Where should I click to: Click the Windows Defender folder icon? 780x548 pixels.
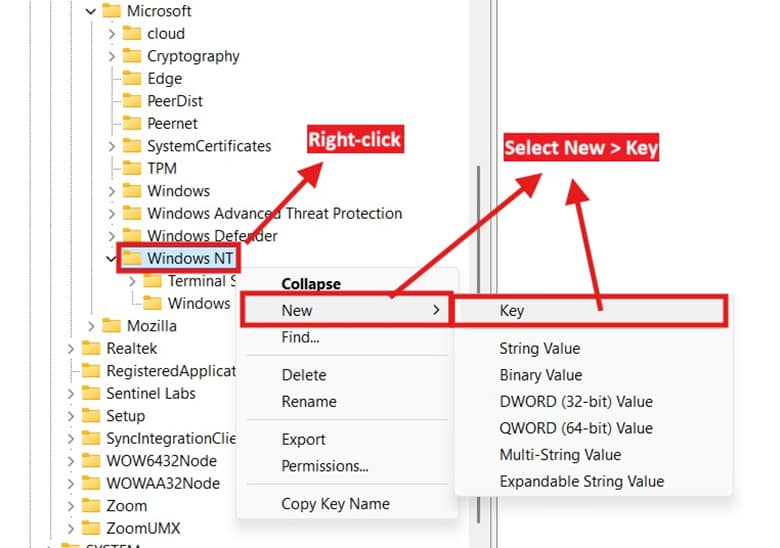coord(131,236)
